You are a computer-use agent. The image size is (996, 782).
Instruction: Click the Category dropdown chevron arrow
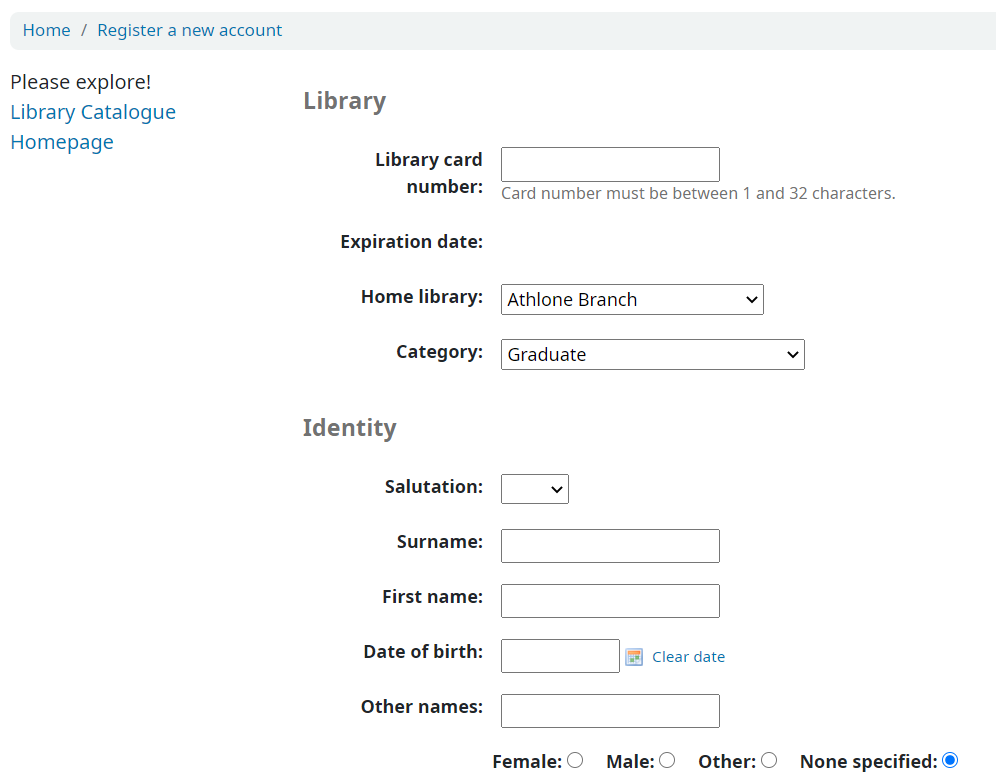[x=793, y=354]
